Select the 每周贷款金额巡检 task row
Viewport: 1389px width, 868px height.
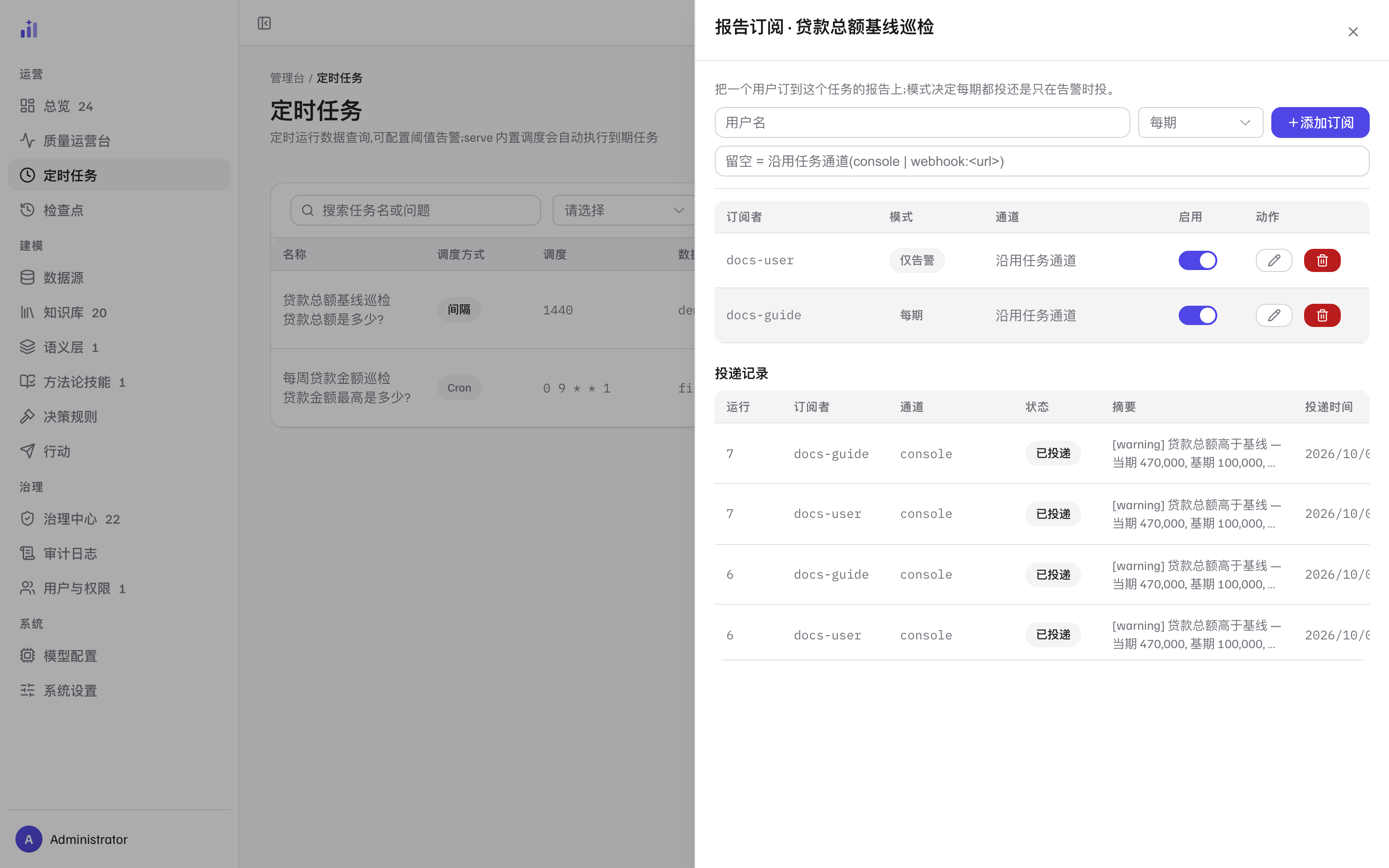483,388
